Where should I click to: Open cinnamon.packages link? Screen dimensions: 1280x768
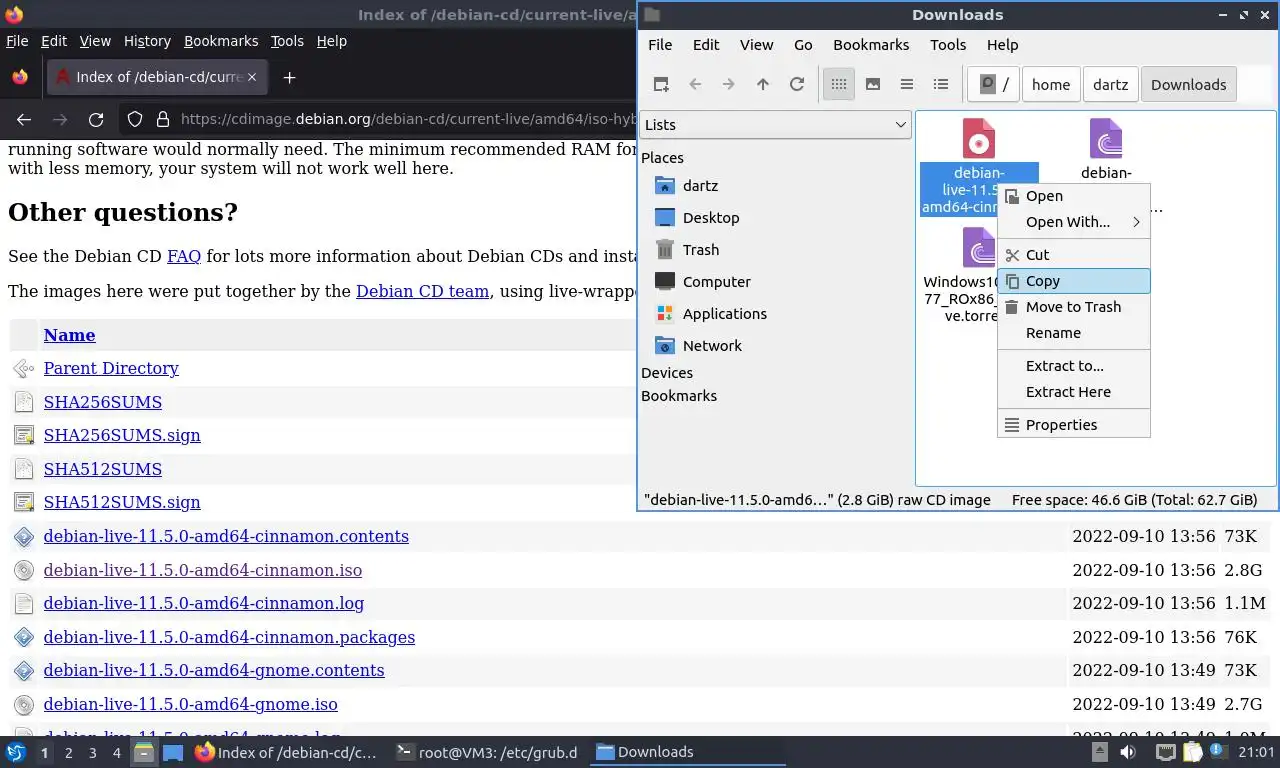[229, 637]
